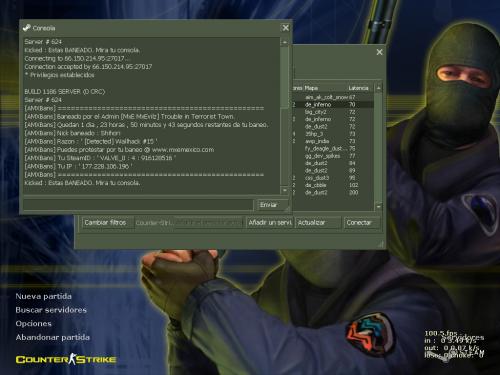Viewport: 500px width, 375px height.
Task: Click the Steam icon in Consola title bar
Action: pos(27,28)
